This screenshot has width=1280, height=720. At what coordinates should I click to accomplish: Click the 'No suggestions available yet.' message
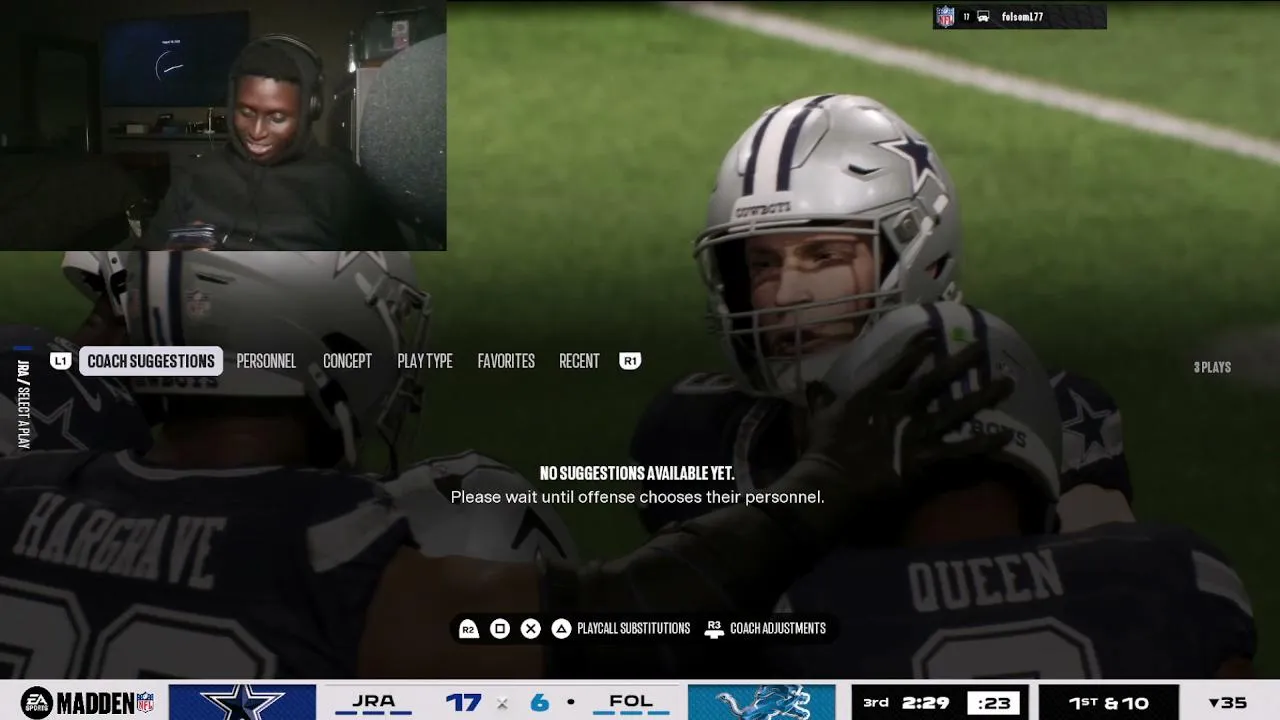point(637,473)
